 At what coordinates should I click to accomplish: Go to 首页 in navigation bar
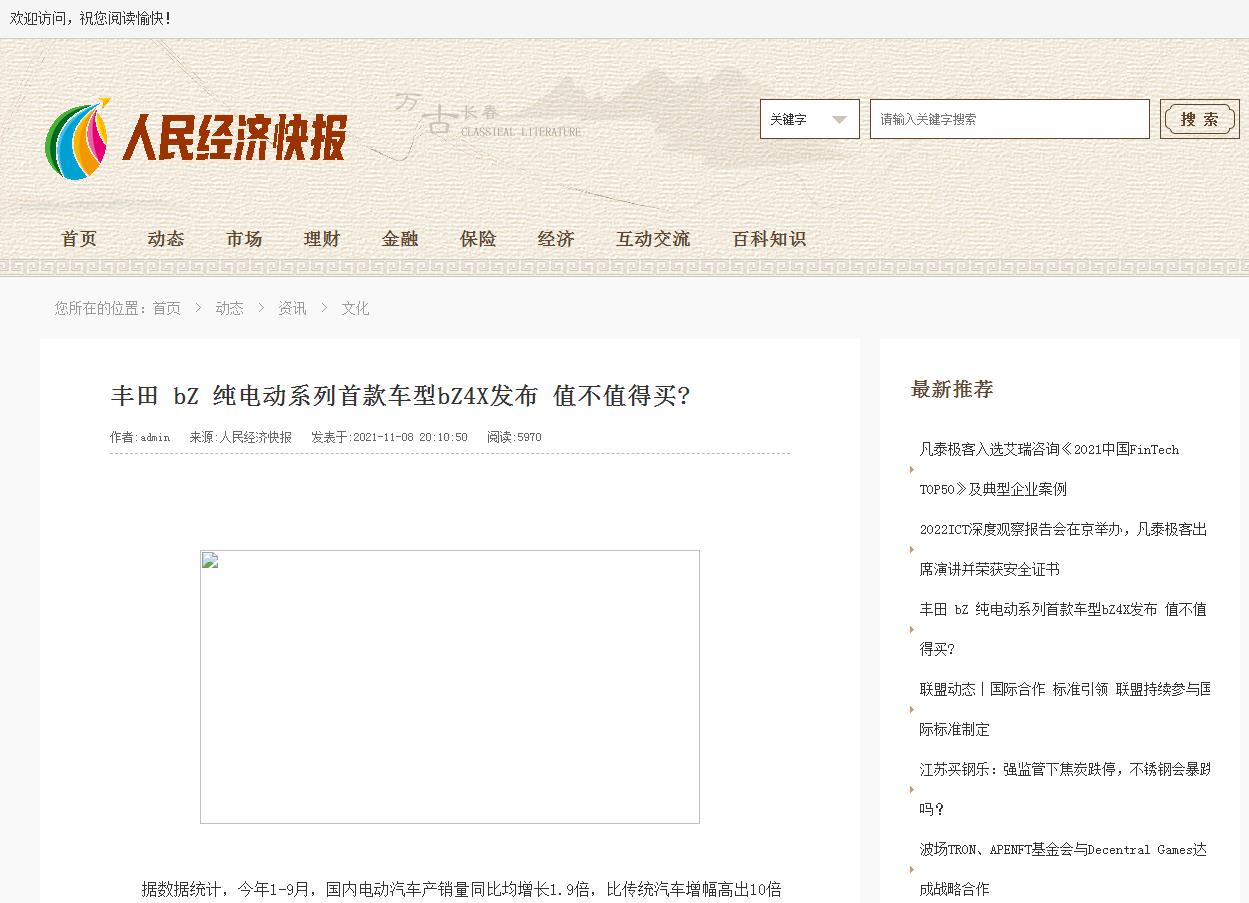[80, 239]
